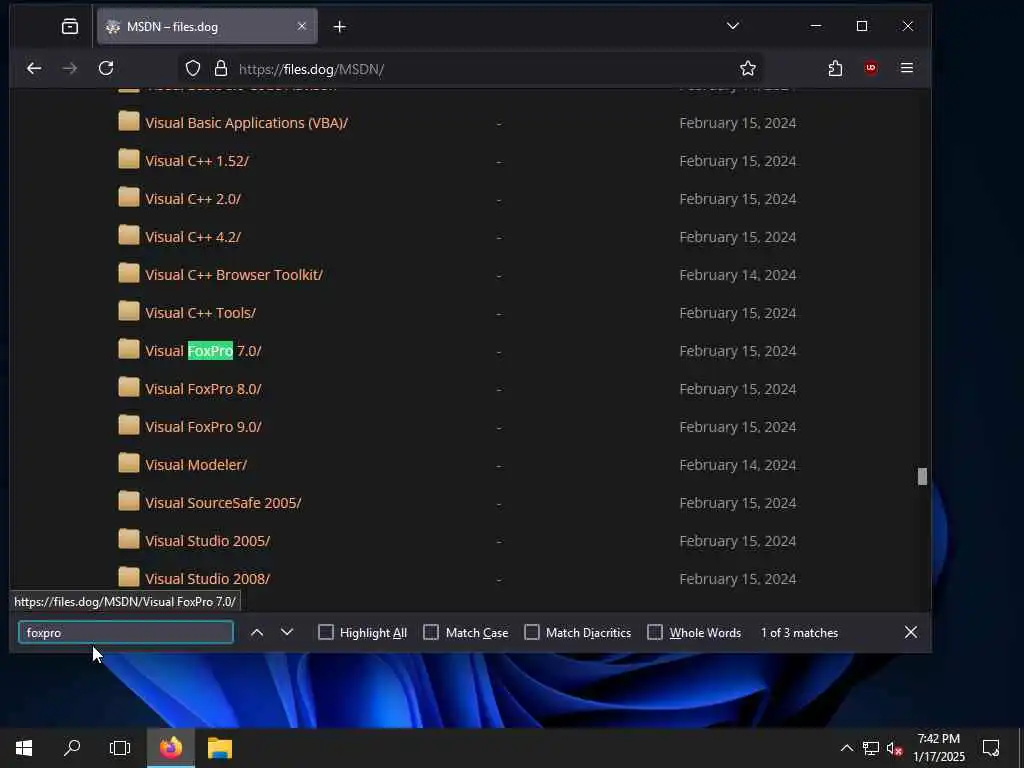
Task: Open the network status tray icon
Action: (871, 748)
